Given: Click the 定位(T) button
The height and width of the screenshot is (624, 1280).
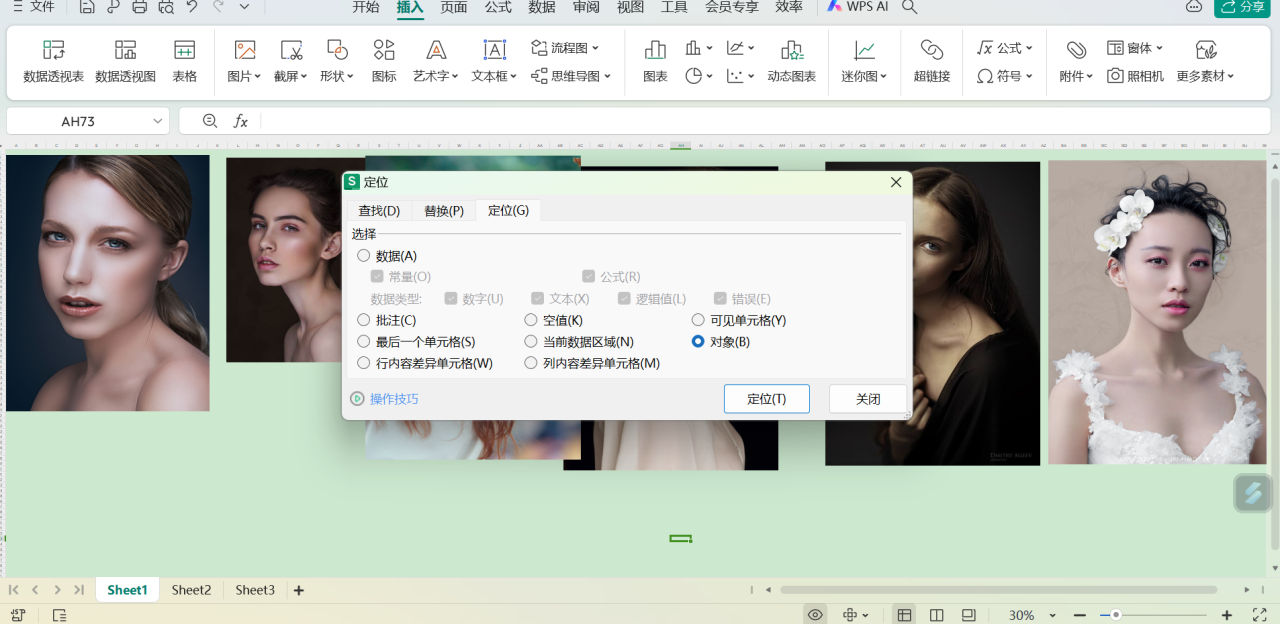Looking at the screenshot, I should click(x=766, y=399).
